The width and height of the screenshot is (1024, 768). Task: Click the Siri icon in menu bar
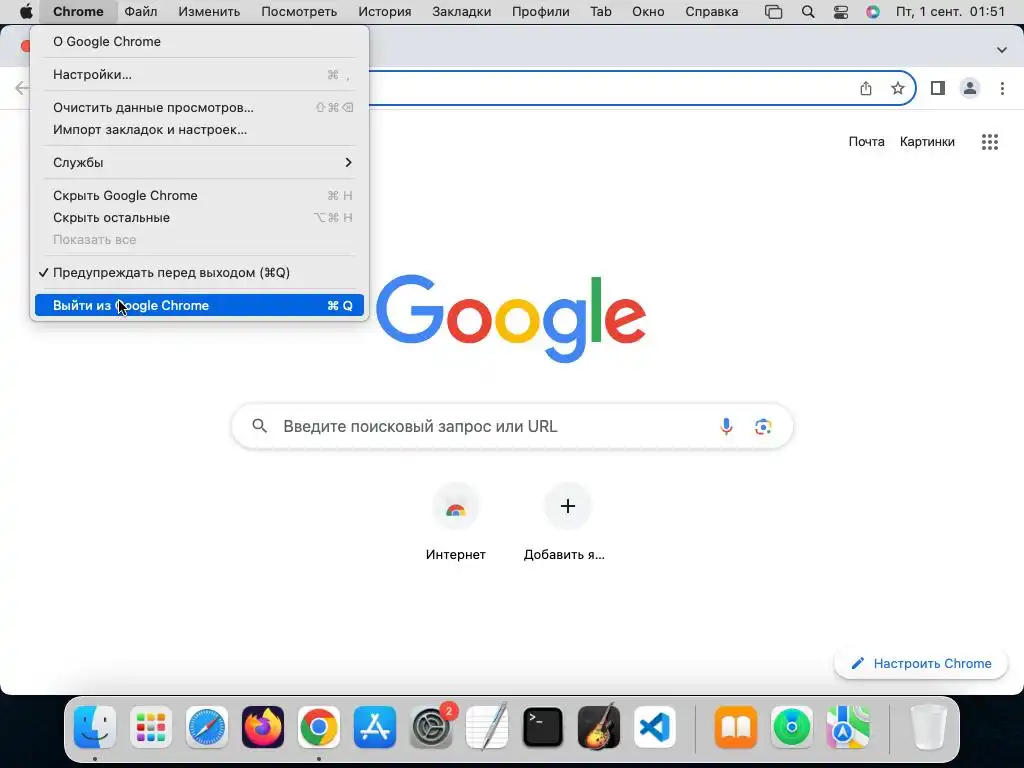872,12
